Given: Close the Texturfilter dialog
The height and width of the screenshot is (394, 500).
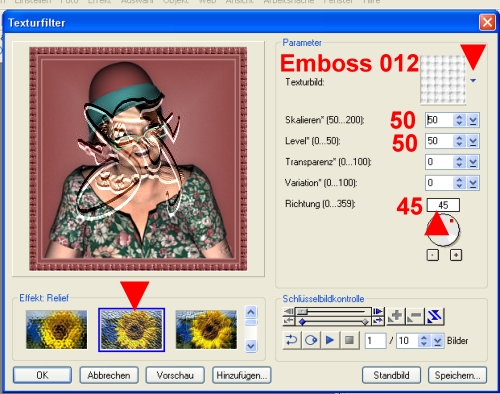Looking at the screenshot, I should pos(487,23).
